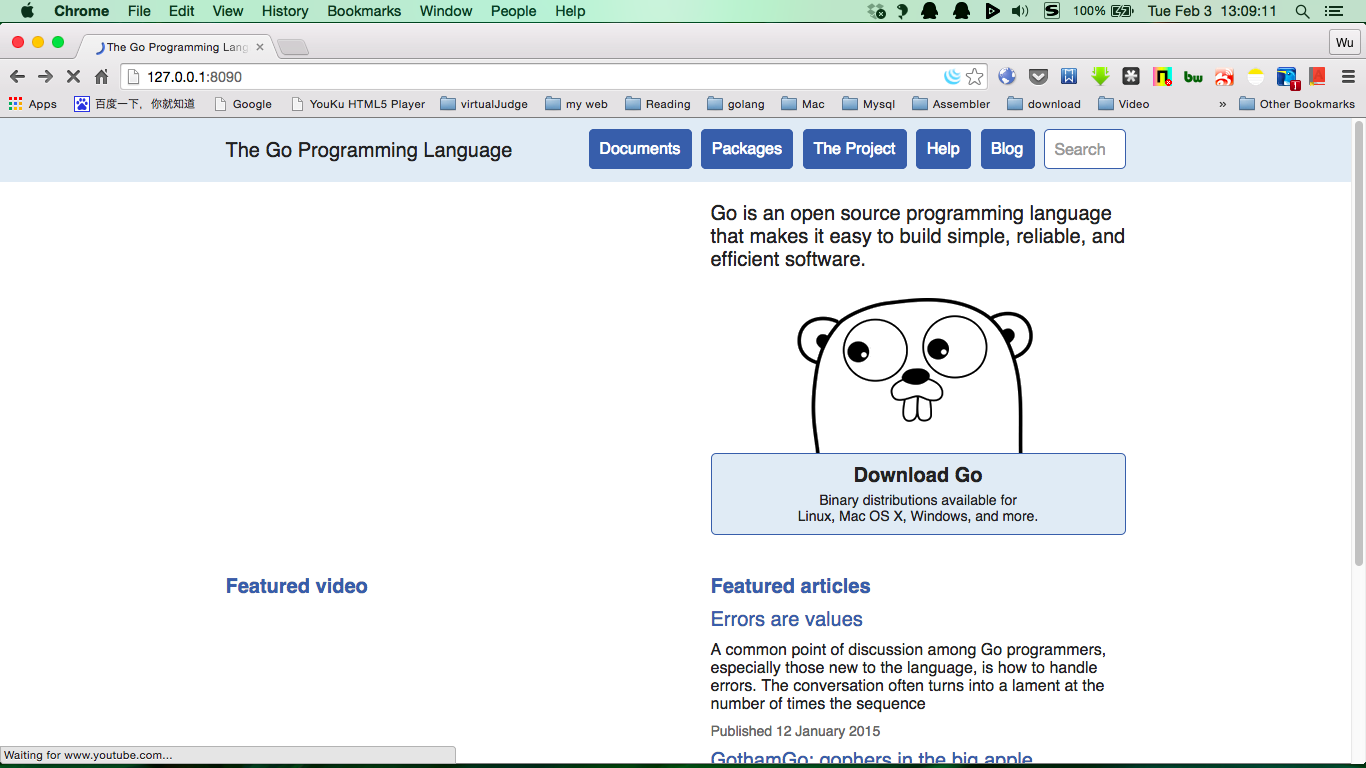Stop page loading with X button

click(73, 77)
